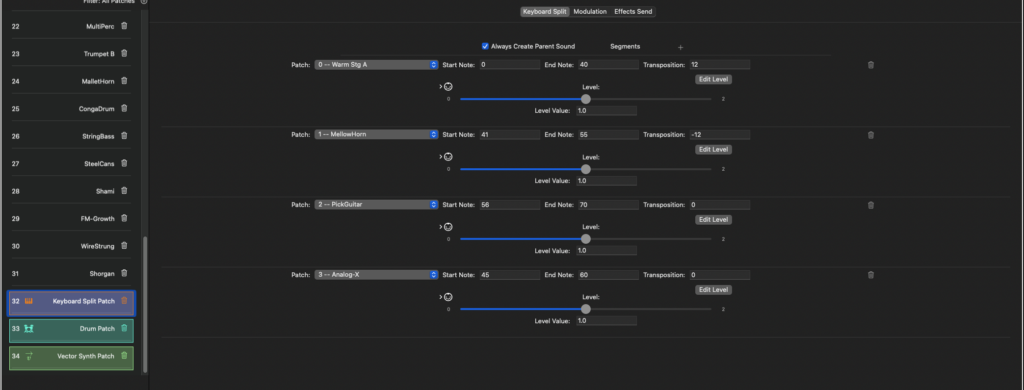
Task: Click the trash icon beside StringBass
Action: click(124, 136)
